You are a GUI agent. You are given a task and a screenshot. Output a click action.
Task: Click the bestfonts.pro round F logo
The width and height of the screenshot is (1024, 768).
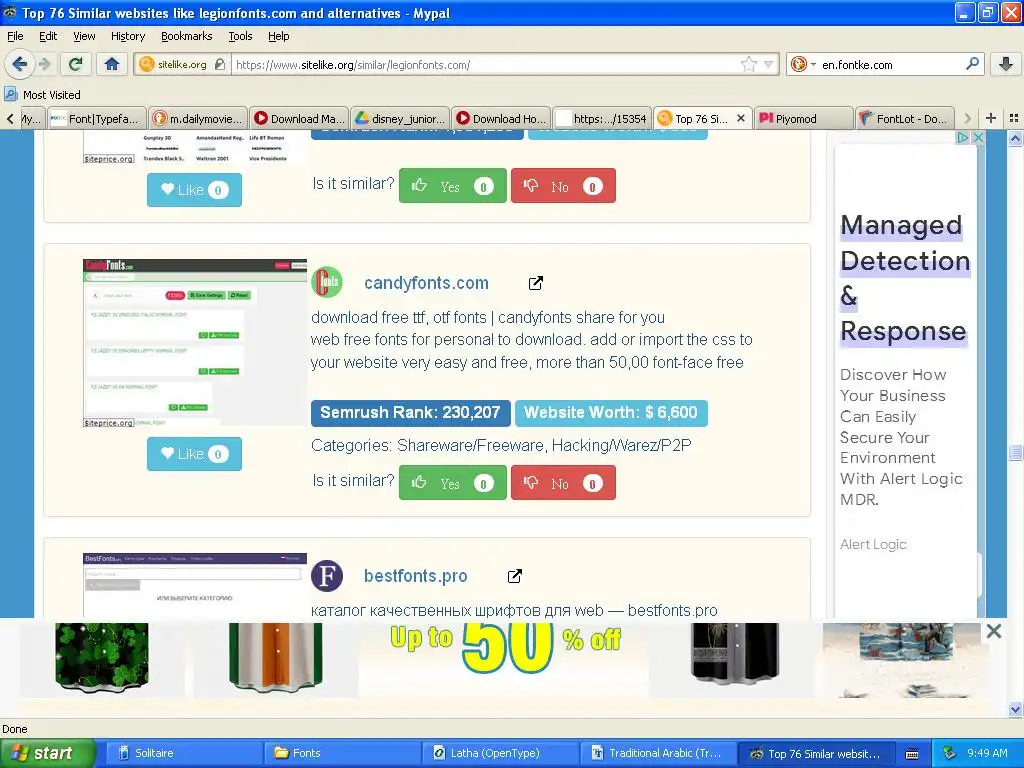[327, 576]
